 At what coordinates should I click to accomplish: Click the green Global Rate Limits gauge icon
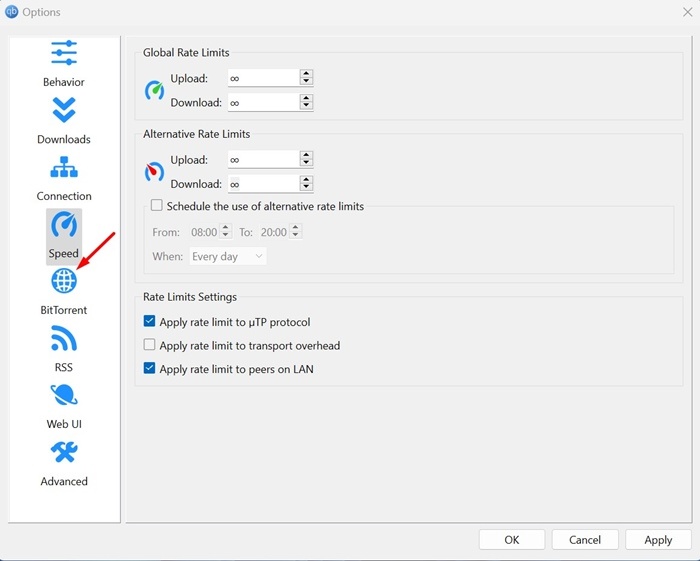(154, 90)
